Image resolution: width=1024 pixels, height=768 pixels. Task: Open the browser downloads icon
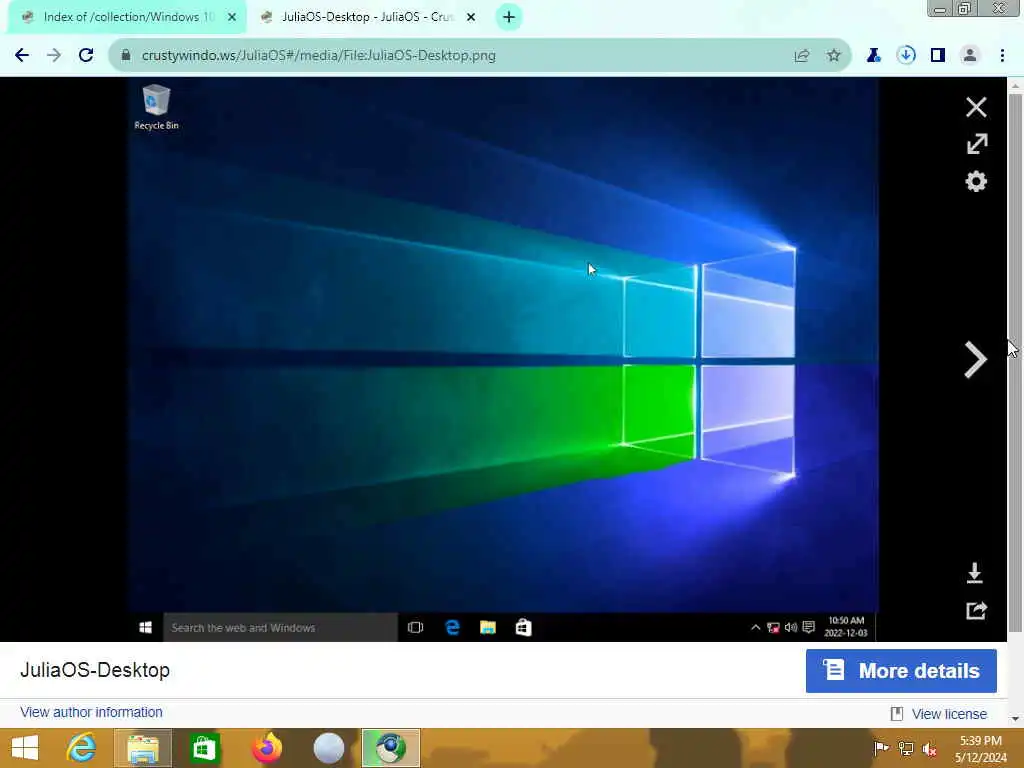coord(906,56)
